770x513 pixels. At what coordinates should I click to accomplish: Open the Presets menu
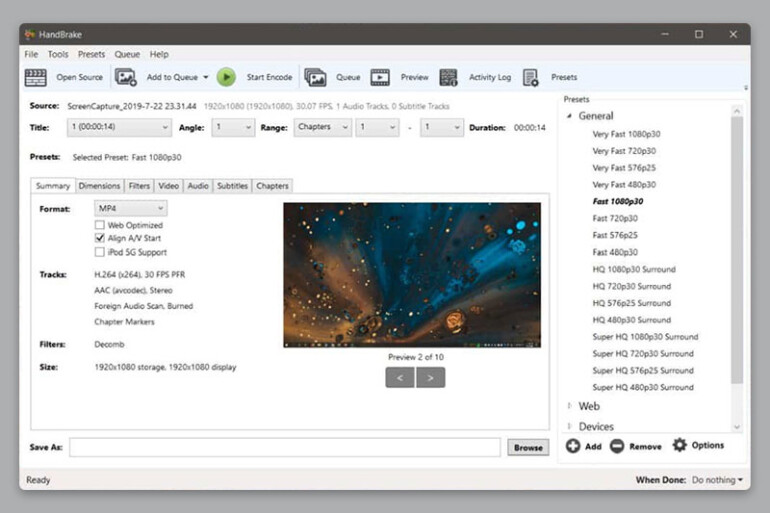pyautogui.click(x=91, y=54)
